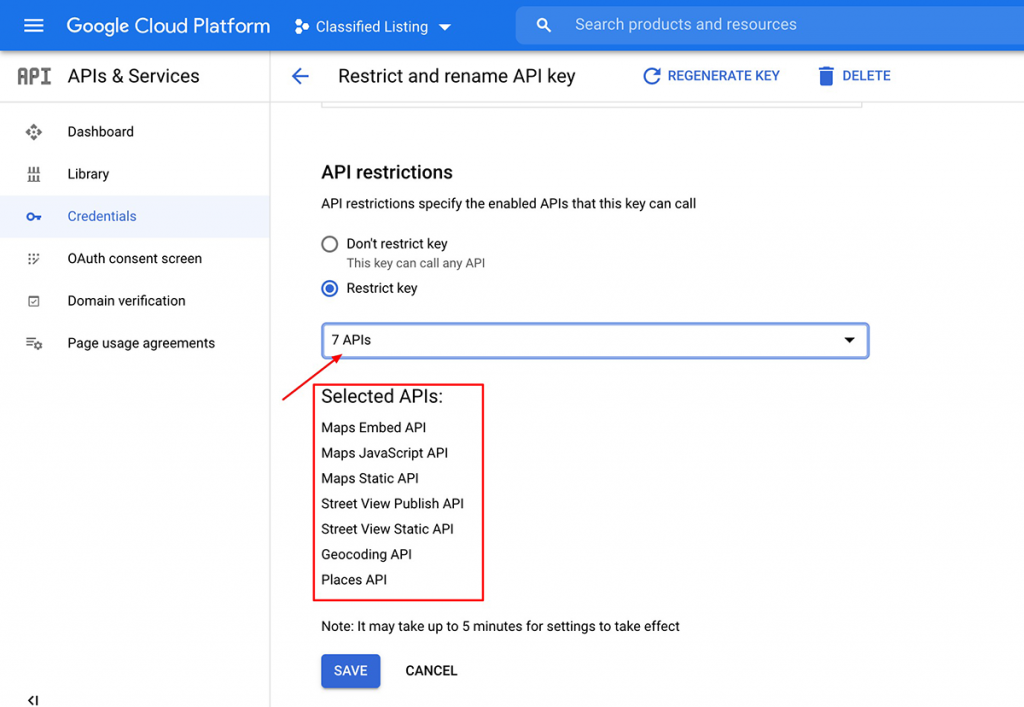Click the API logo icon
The width and height of the screenshot is (1024, 707).
click(x=34, y=76)
